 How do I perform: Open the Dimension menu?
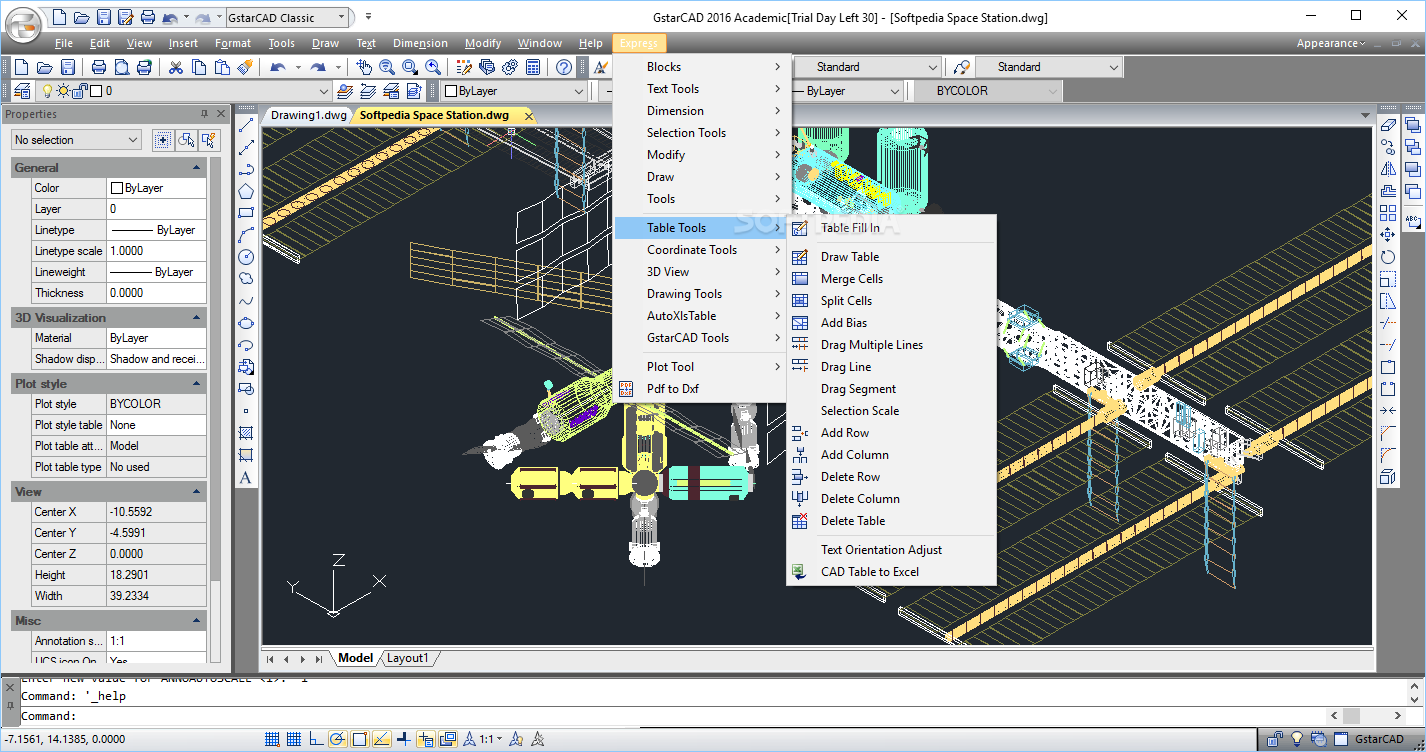pyautogui.click(x=420, y=43)
